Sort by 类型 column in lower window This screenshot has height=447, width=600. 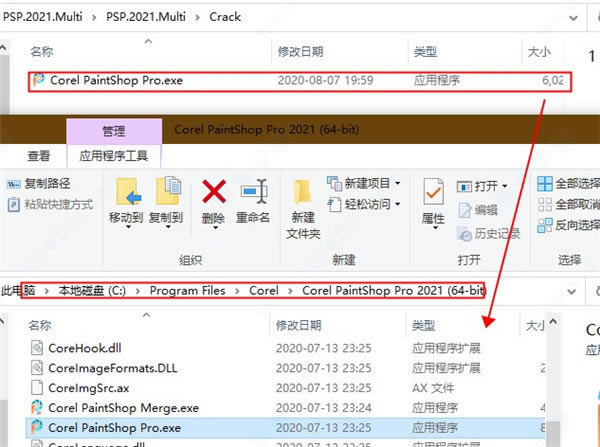coord(423,325)
